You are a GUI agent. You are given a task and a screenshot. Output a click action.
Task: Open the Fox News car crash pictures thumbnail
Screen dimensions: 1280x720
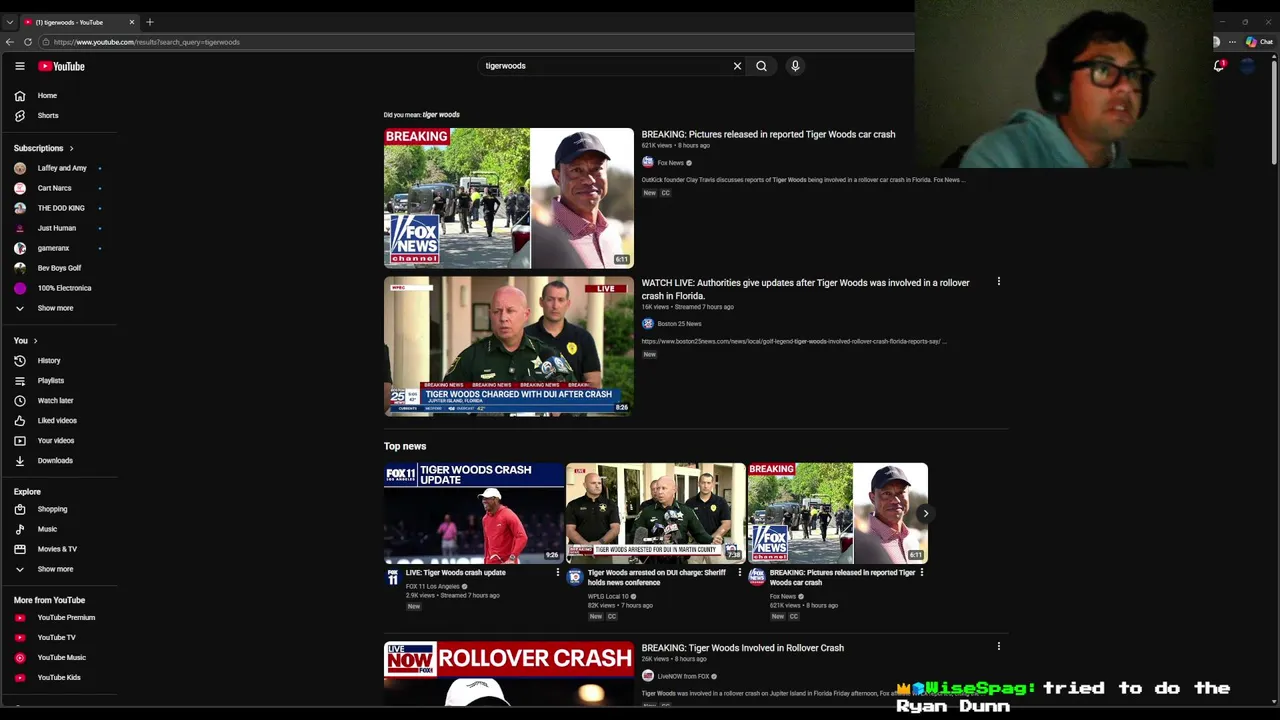tap(509, 198)
